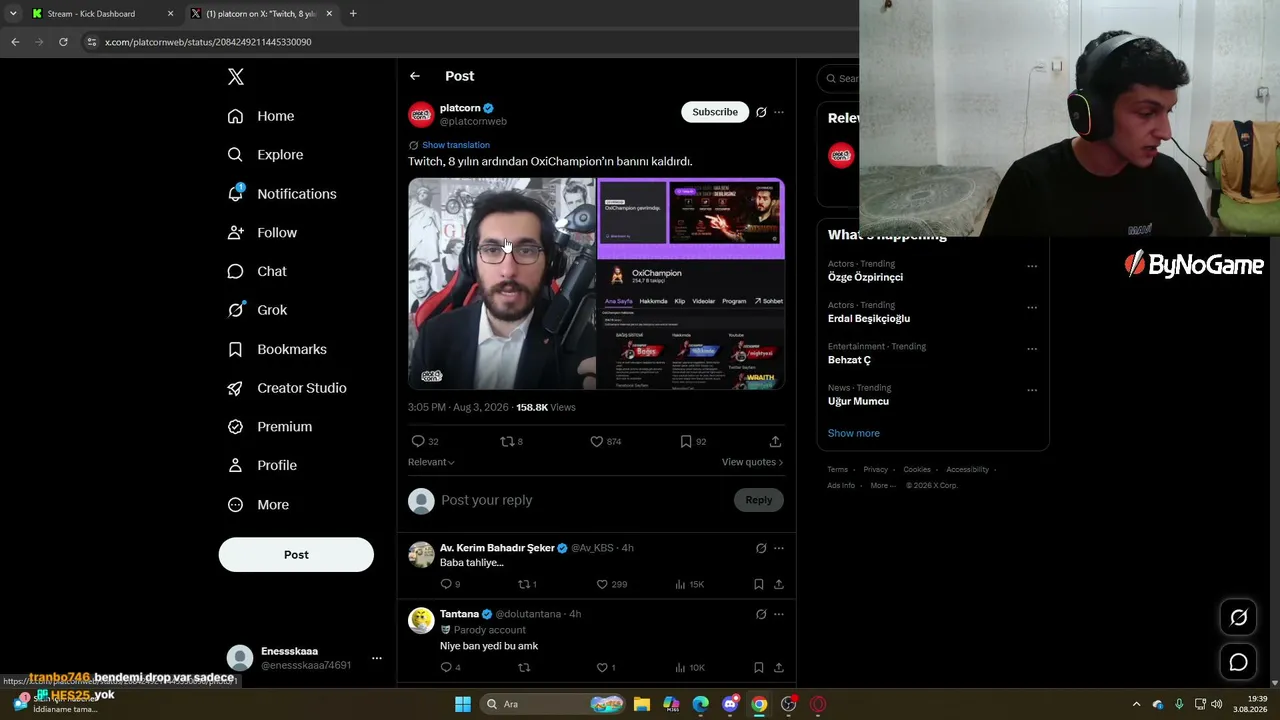Open Notifications in the X sidebar
1280x720 pixels.
click(x=282, y=194)
